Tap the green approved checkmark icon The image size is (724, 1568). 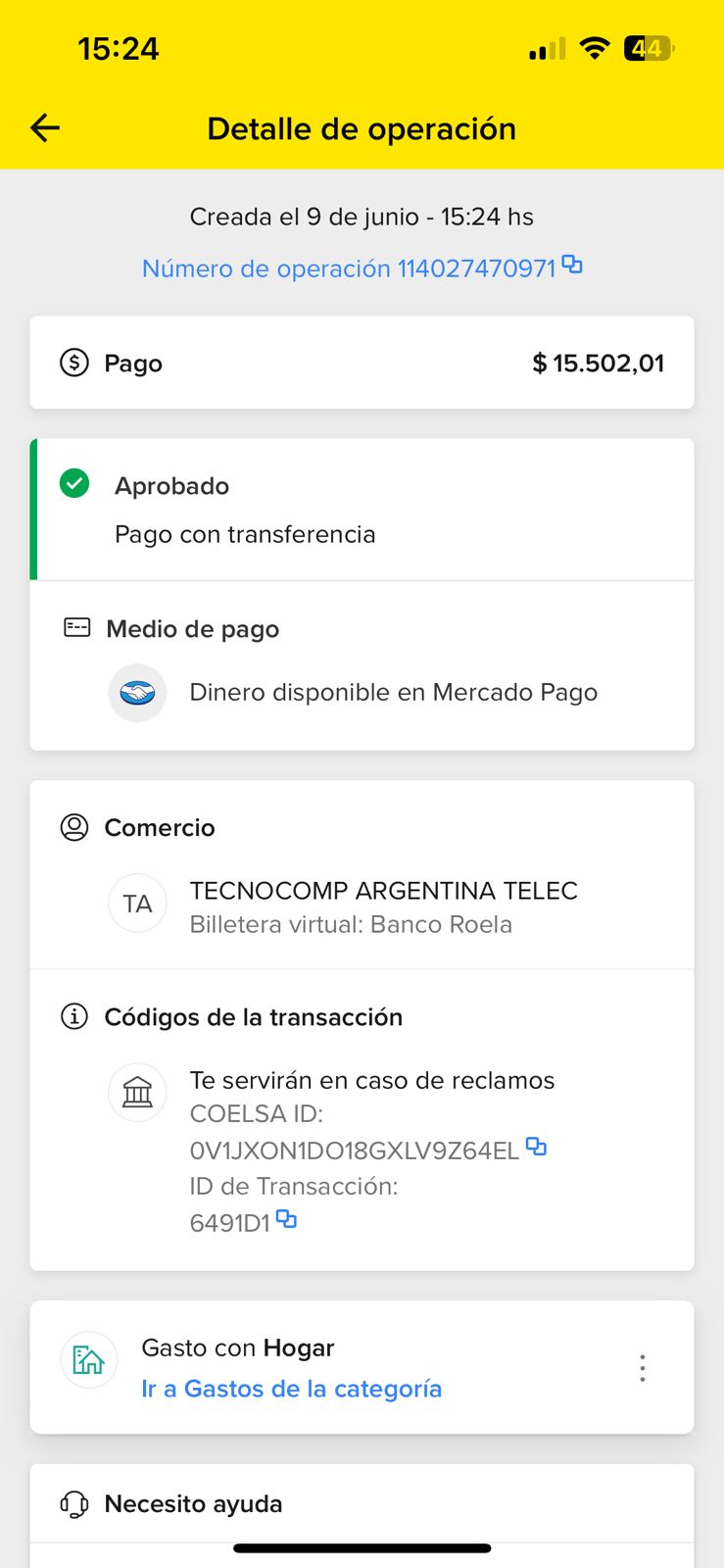(74, 483)
